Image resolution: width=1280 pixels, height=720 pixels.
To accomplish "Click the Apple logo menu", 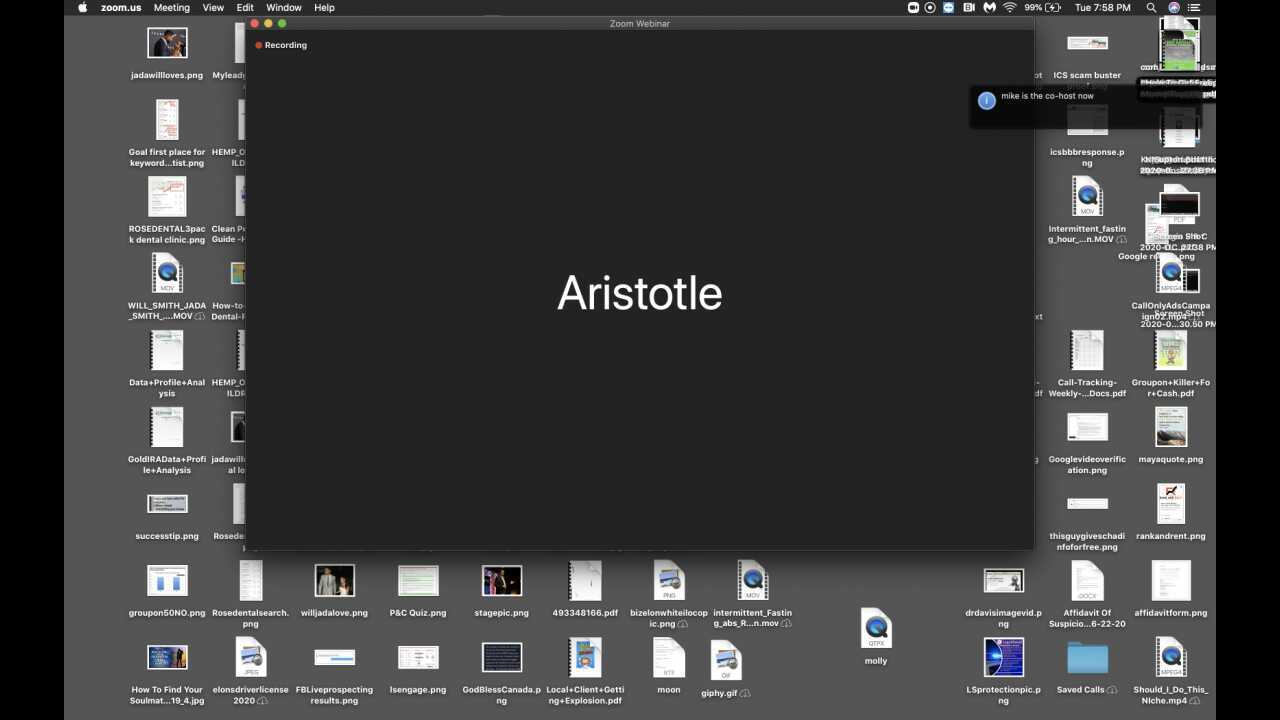I will tap(83, 7).
